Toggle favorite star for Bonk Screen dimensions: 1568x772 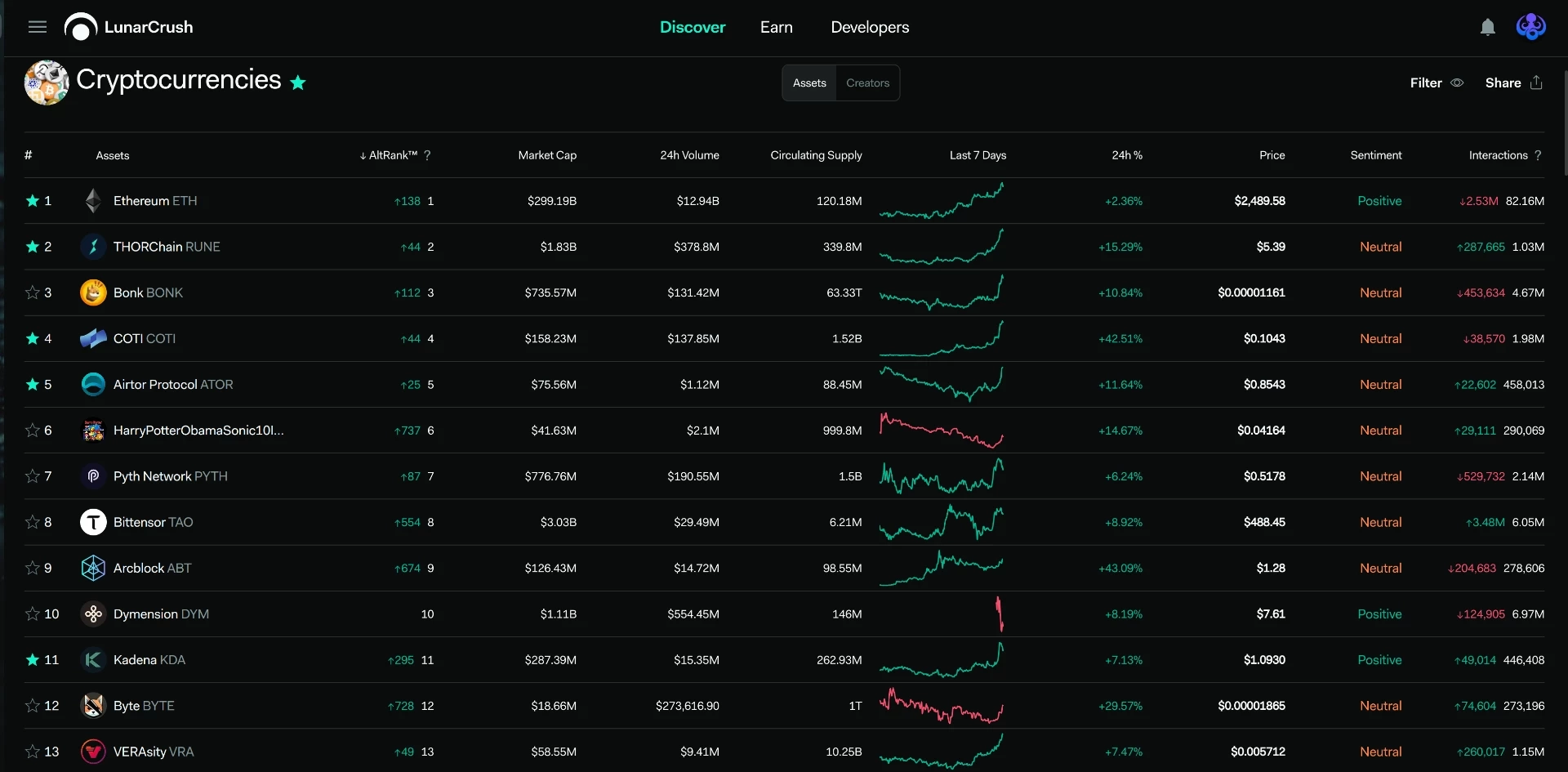33,292
